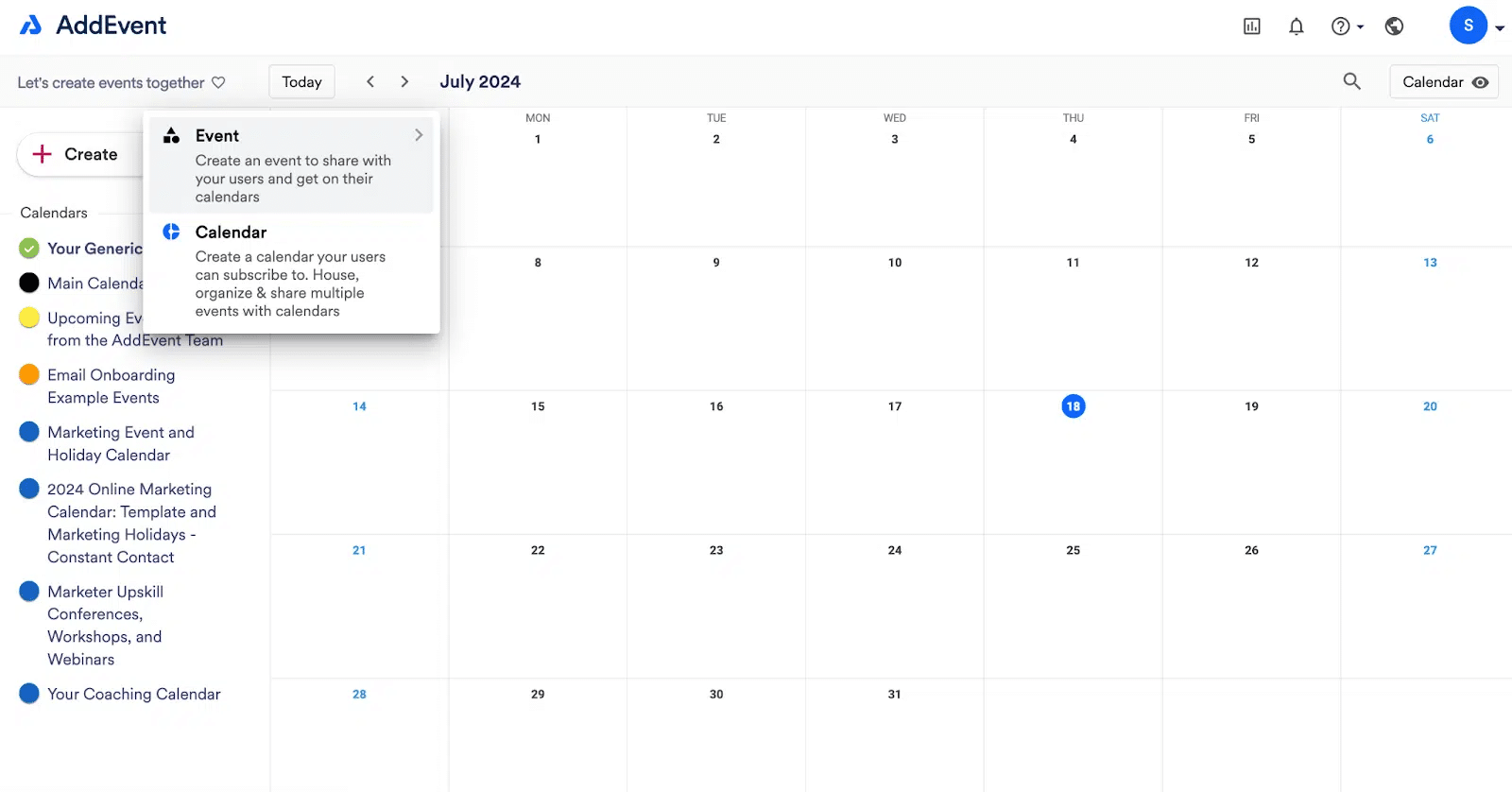Viewport: 1512px width, 792px height.
Task: Select Saturday July 6
Action: pyautogui.click(x=1430, y=139)
